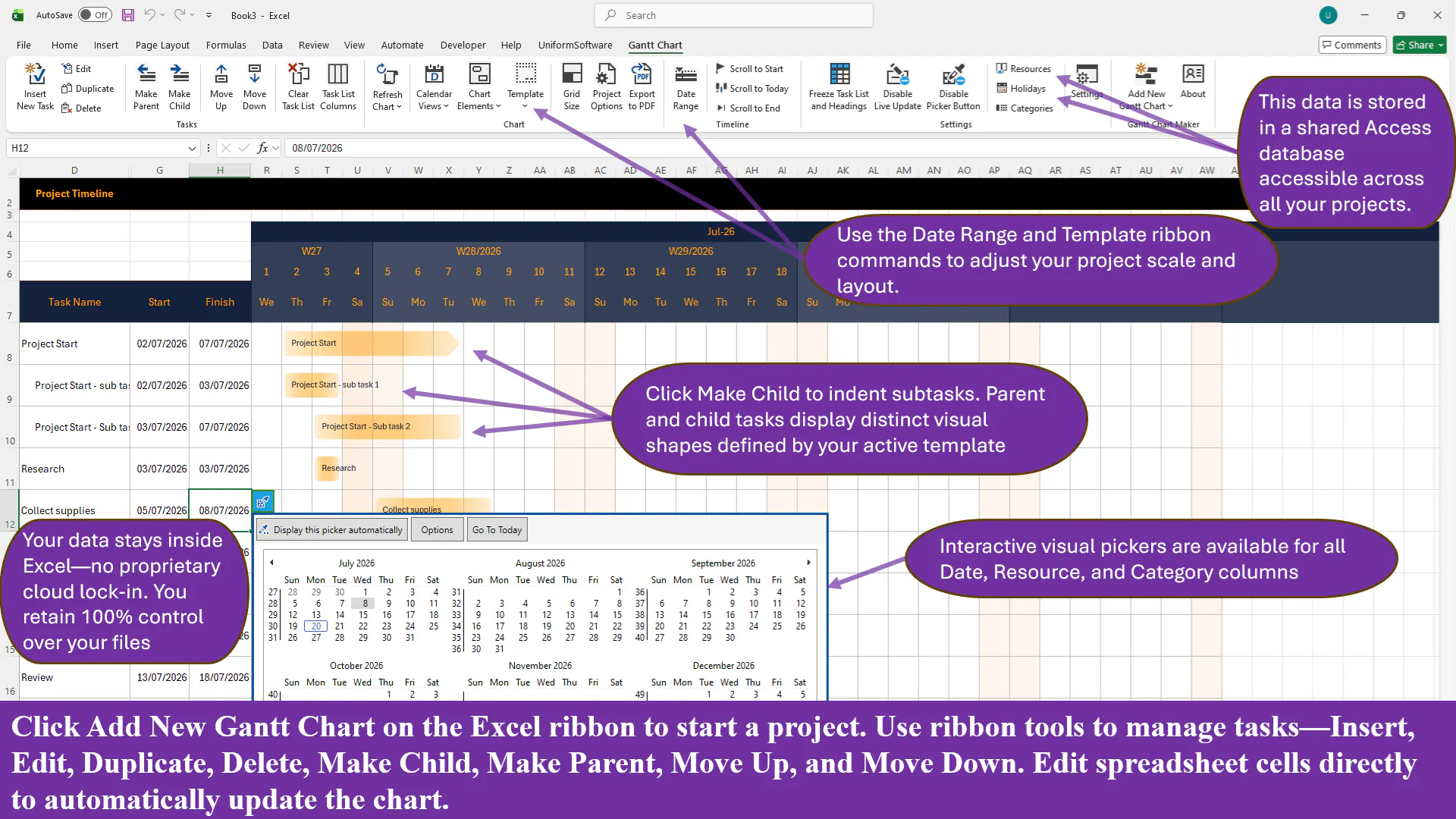Expand the formula bar function dropdown
Viewport: 1456px width, 819px height.
pyautogui.click(x=276, y=148)
